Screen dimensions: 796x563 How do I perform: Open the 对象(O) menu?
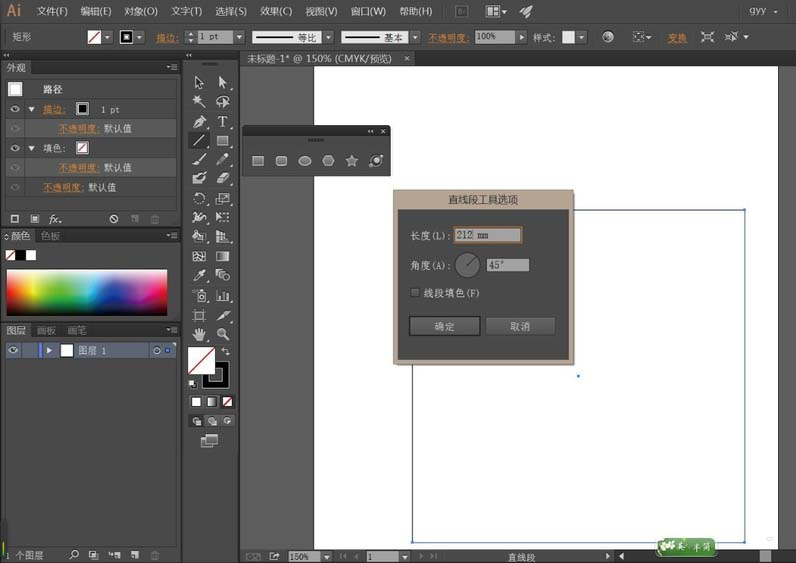coord(141,11)
